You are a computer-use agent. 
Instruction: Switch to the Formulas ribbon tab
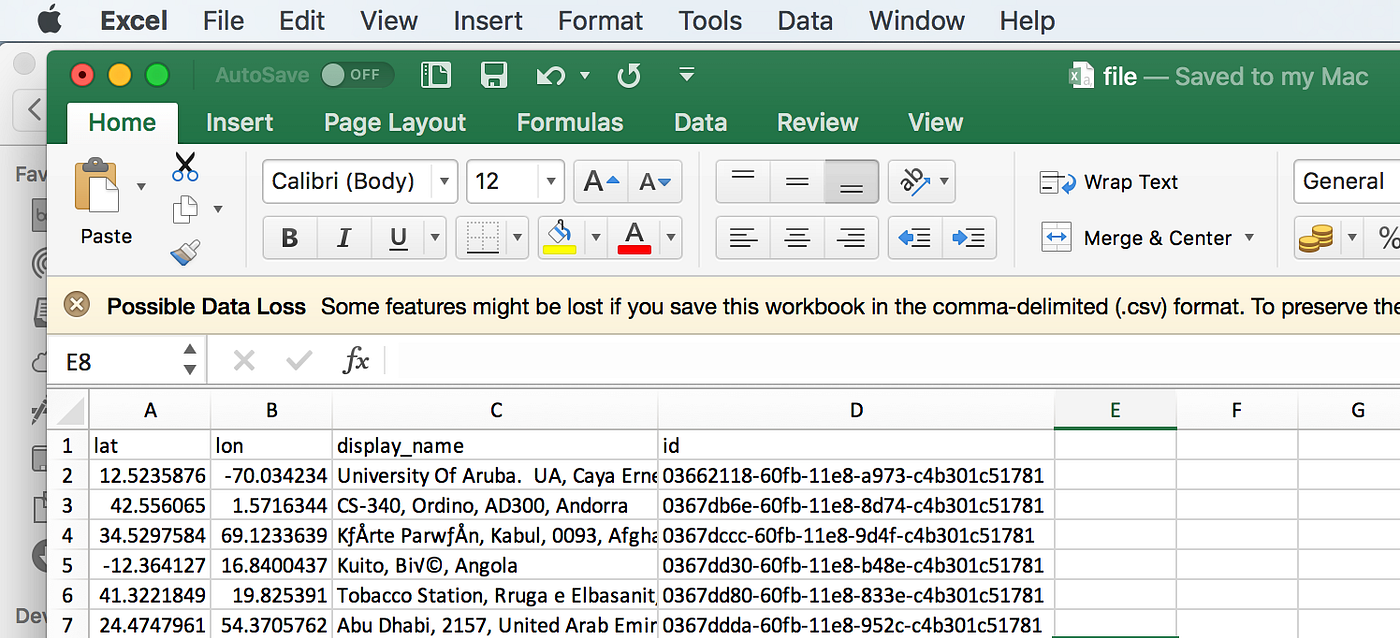click(570, 123)
